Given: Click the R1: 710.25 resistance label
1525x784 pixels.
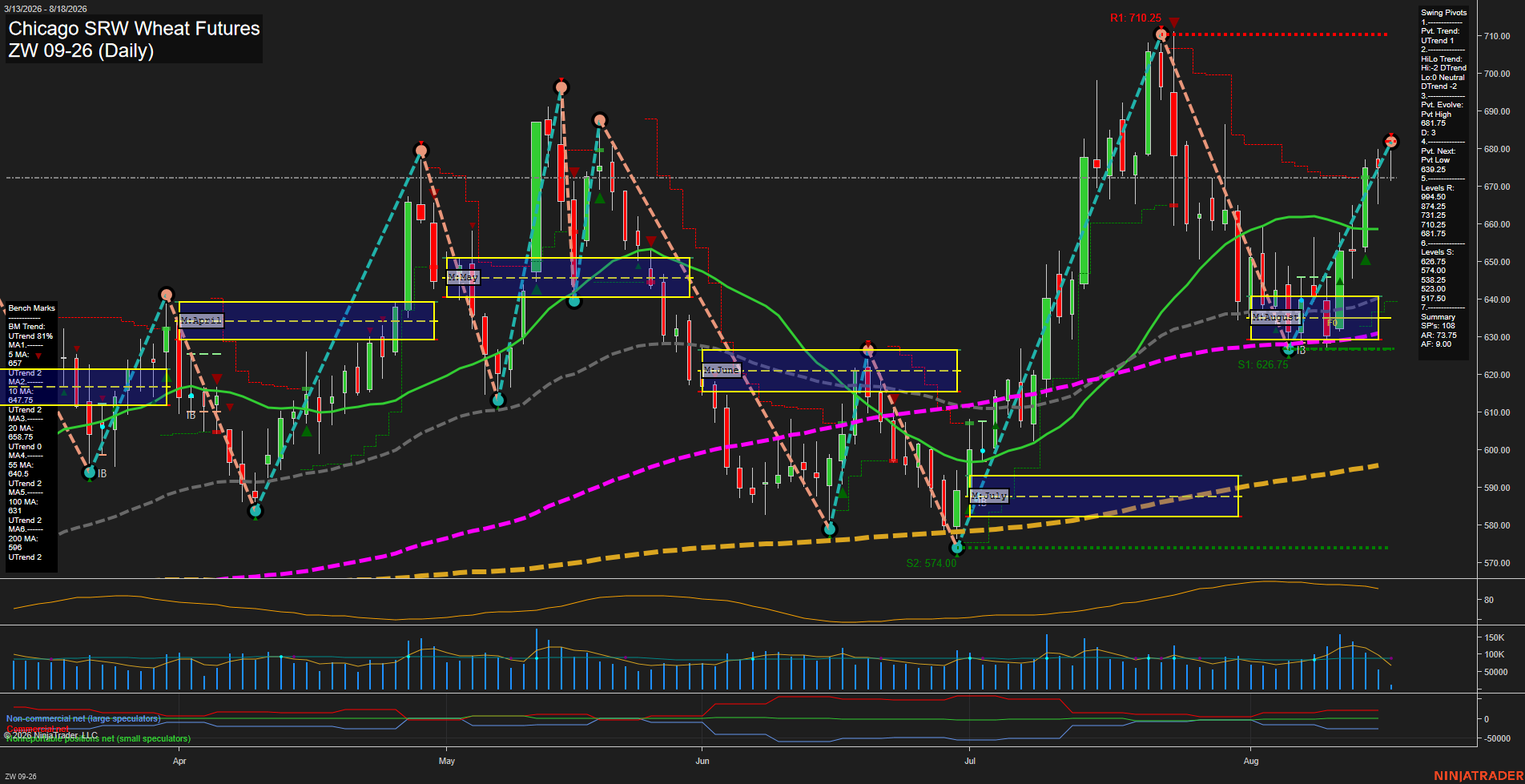Looking at the screenshot, I should pyautogui.click(x=1135, y=18).
